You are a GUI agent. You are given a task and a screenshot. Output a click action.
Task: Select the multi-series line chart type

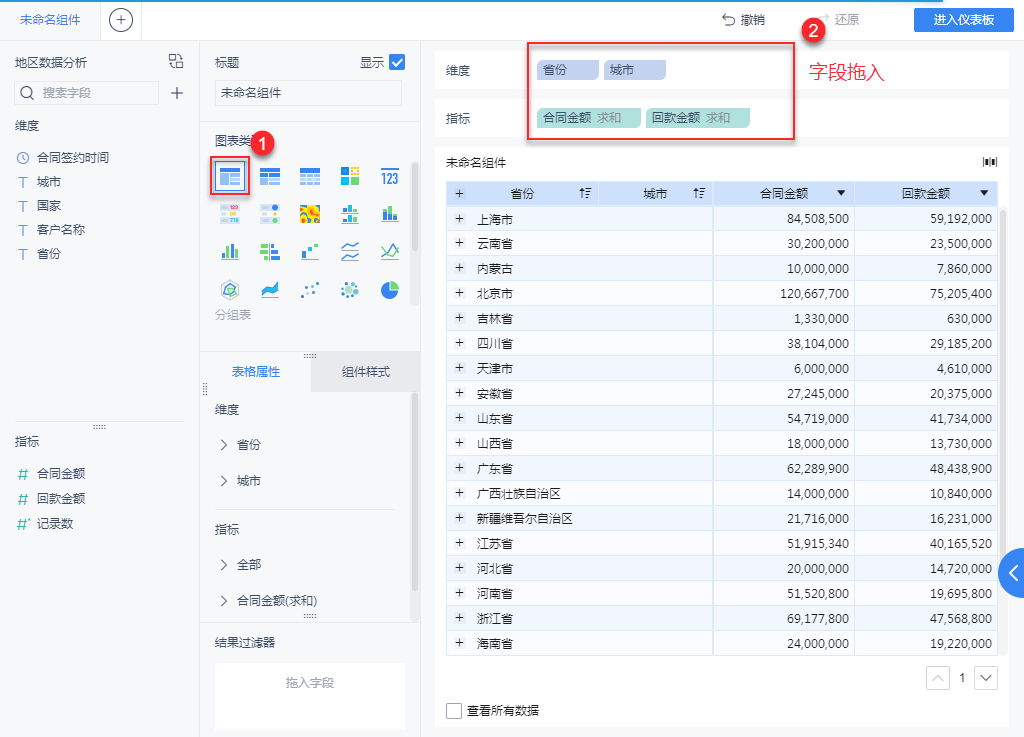pyautogui.click(x=390, y=251)
